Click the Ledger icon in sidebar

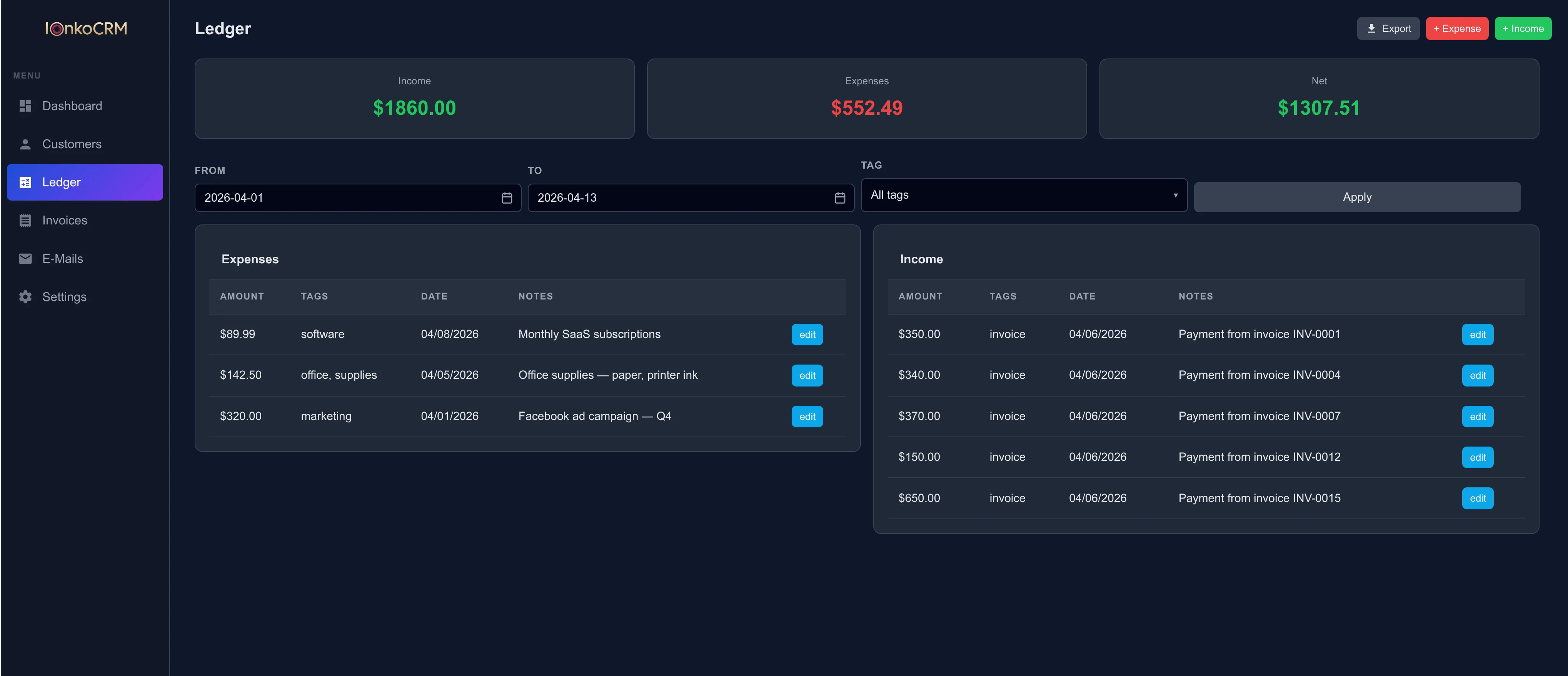coord(25,182)
